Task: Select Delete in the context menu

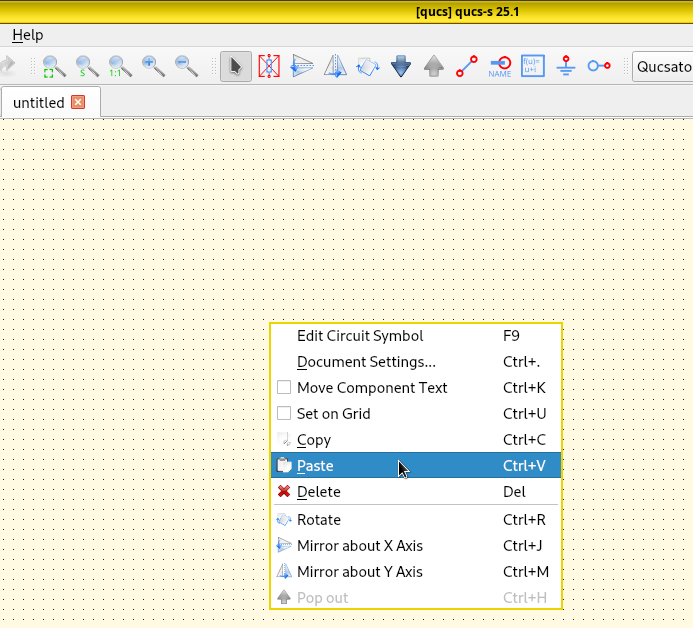Action: click(x=318, y=492)
